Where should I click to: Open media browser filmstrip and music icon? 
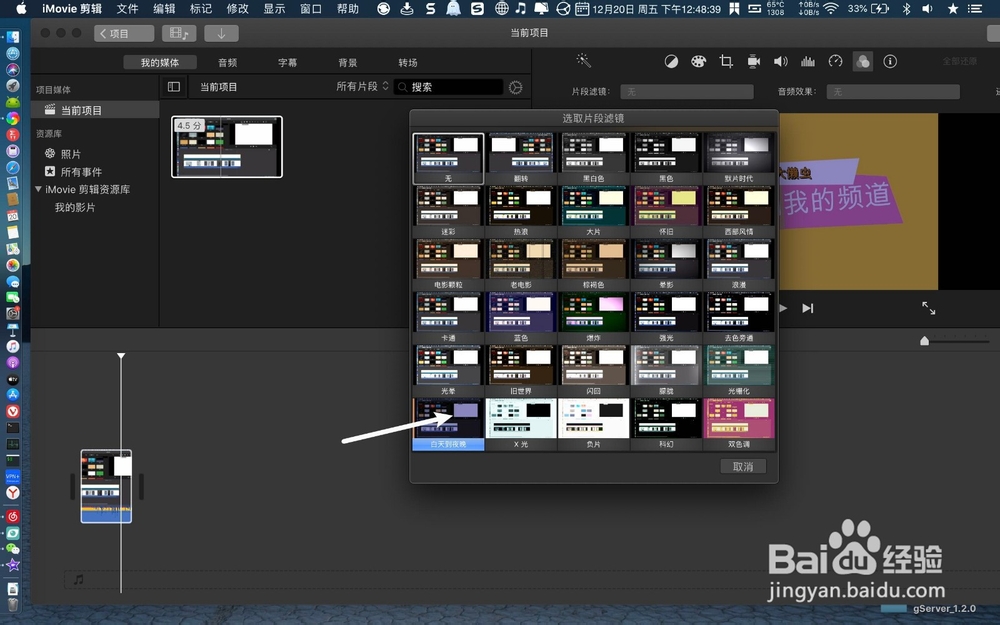coord(179,33)
